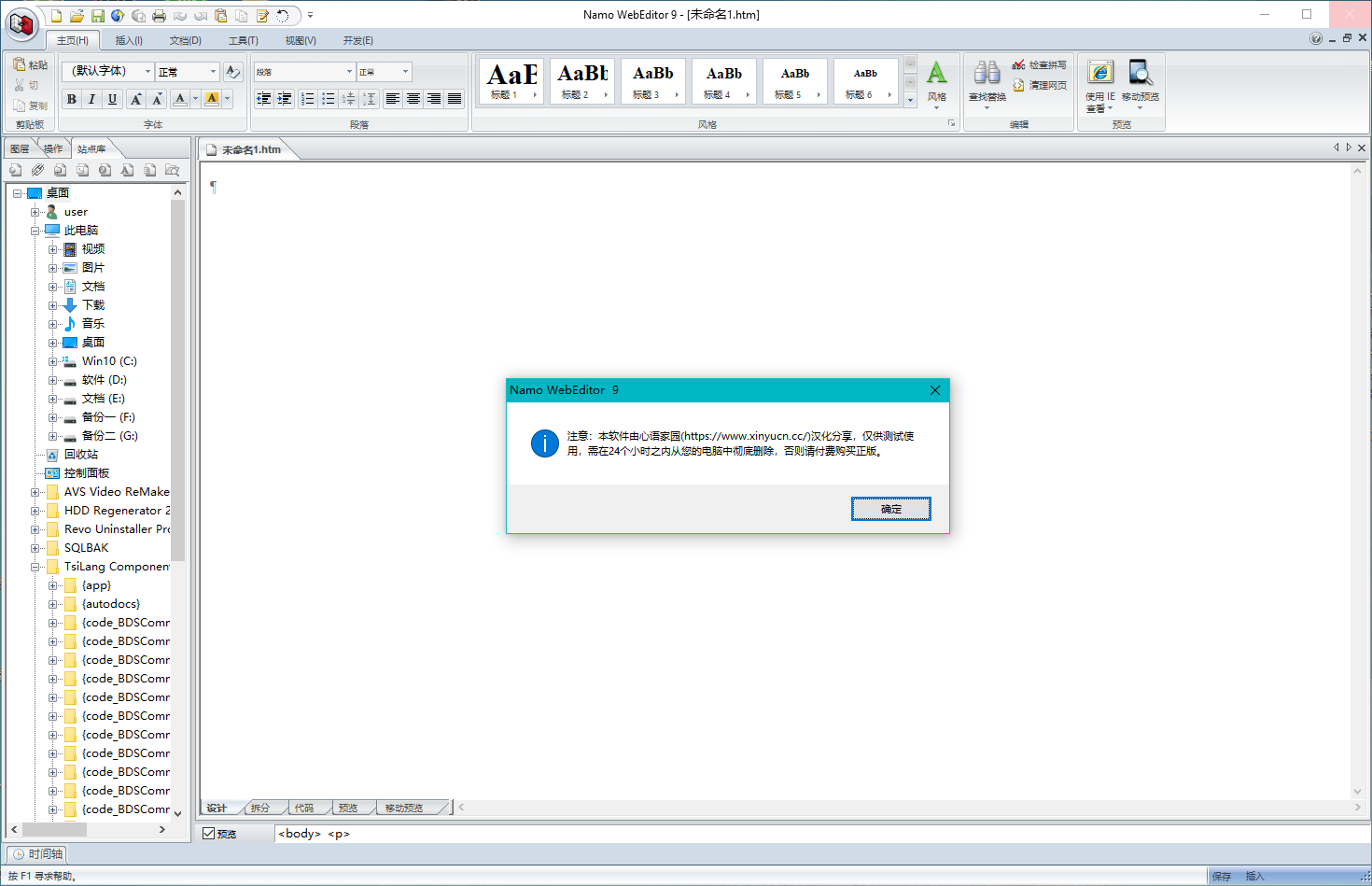Screen dimensions: 1372x886
Task: Center align the text
Action: pyautogui.click(x=413, y=99)
